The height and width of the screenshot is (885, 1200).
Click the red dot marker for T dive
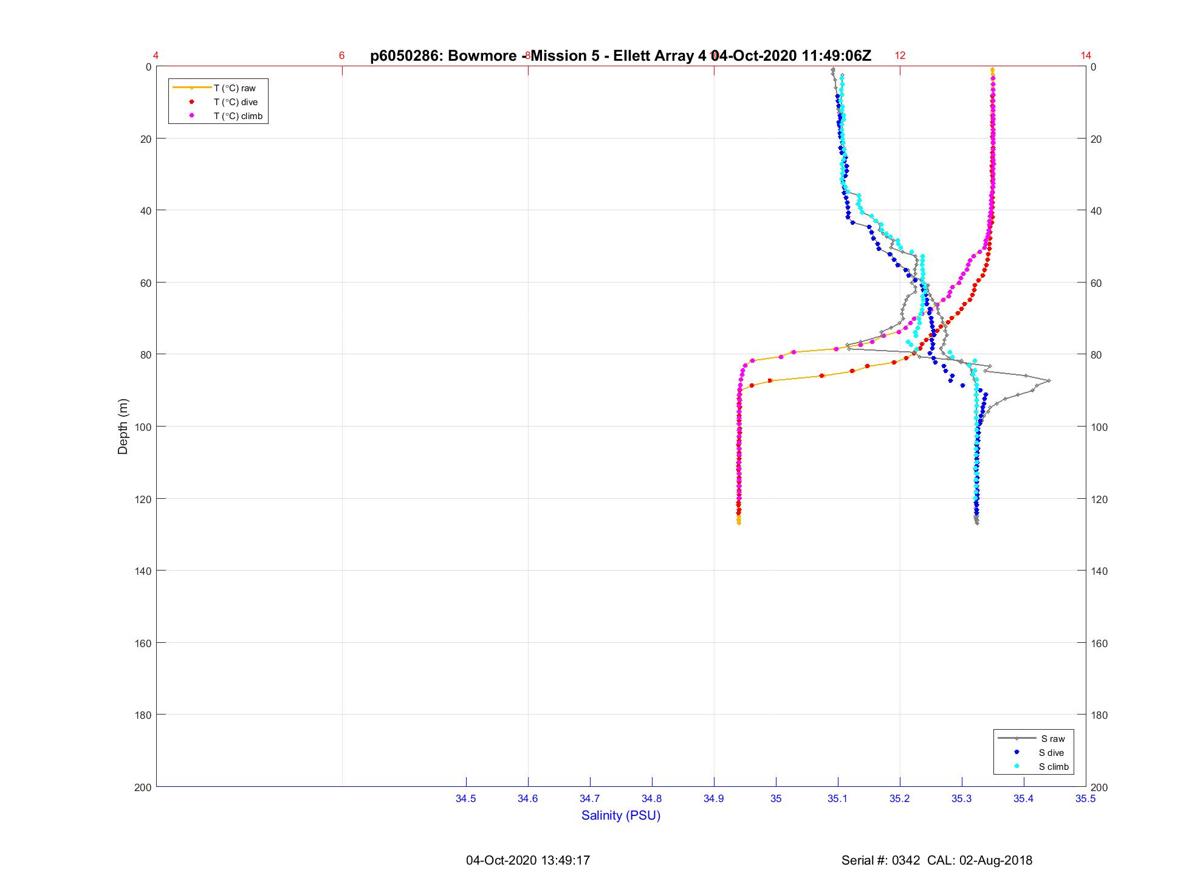point(191,102)
